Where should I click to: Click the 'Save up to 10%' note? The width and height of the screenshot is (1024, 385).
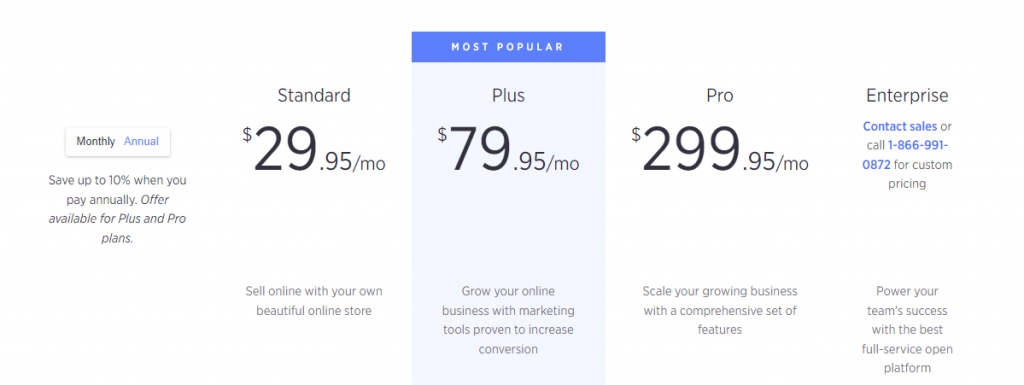[117, 189]
